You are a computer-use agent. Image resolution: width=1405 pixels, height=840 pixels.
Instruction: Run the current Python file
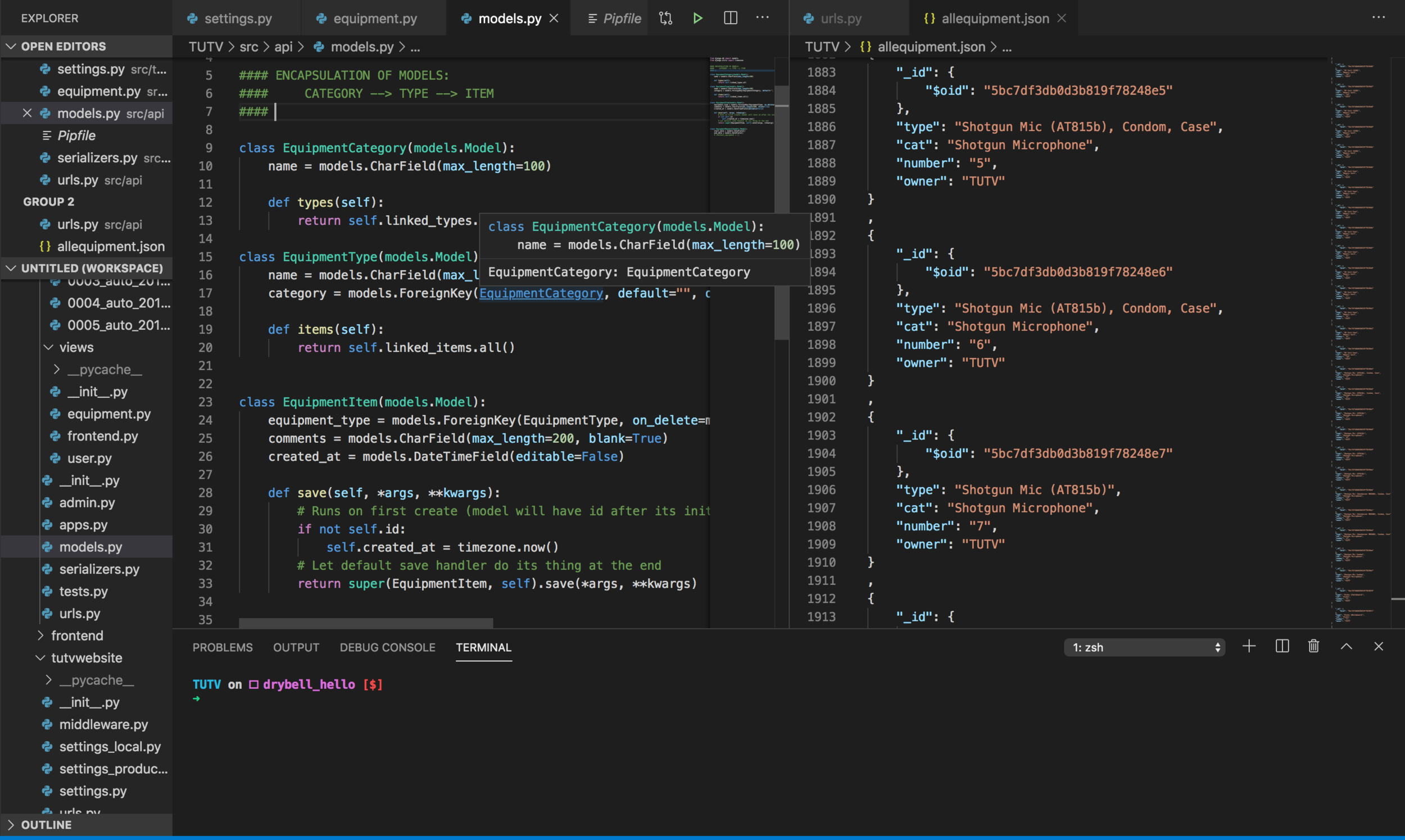click(x=697, y=17)
